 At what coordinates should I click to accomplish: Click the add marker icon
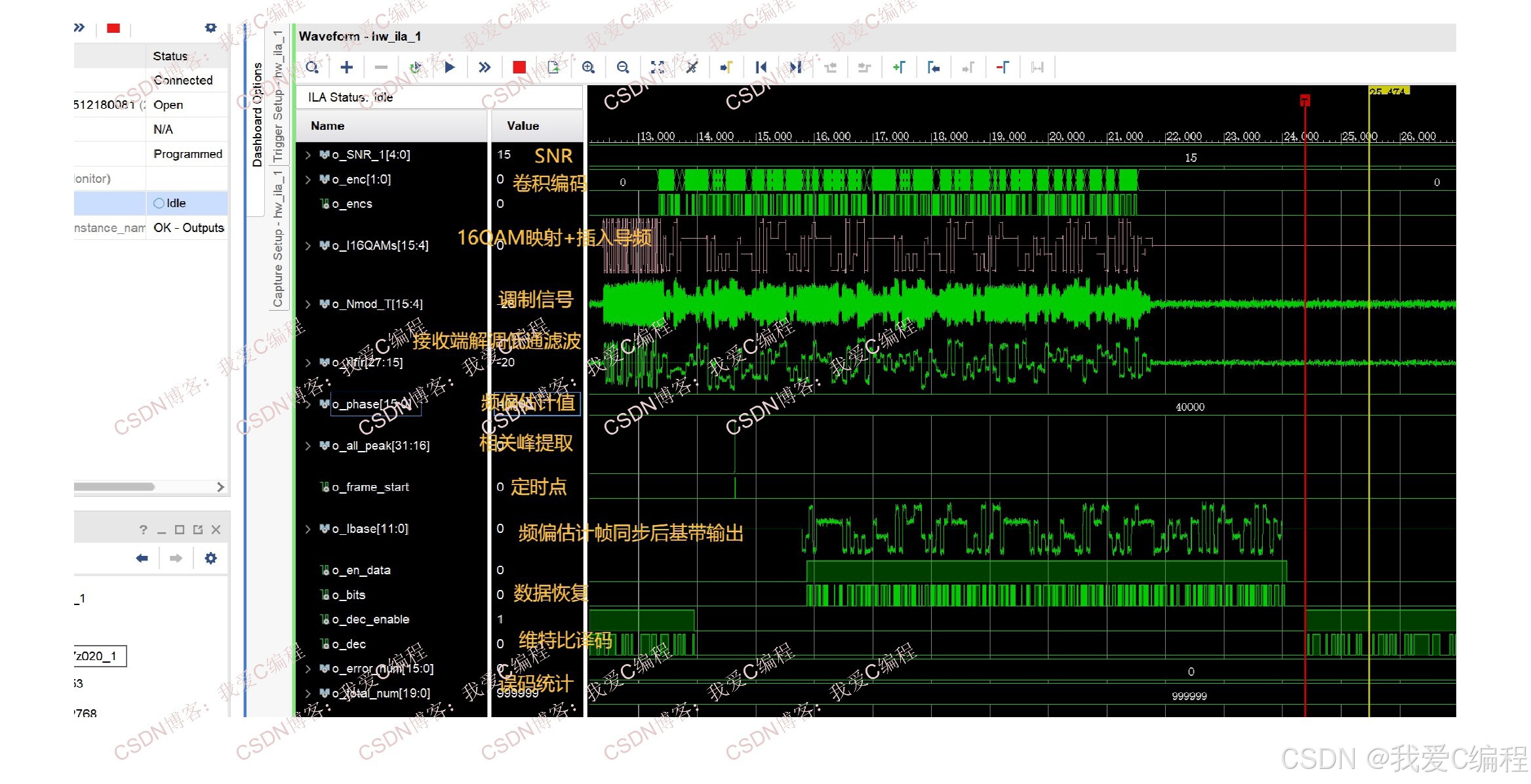(899, 67)
